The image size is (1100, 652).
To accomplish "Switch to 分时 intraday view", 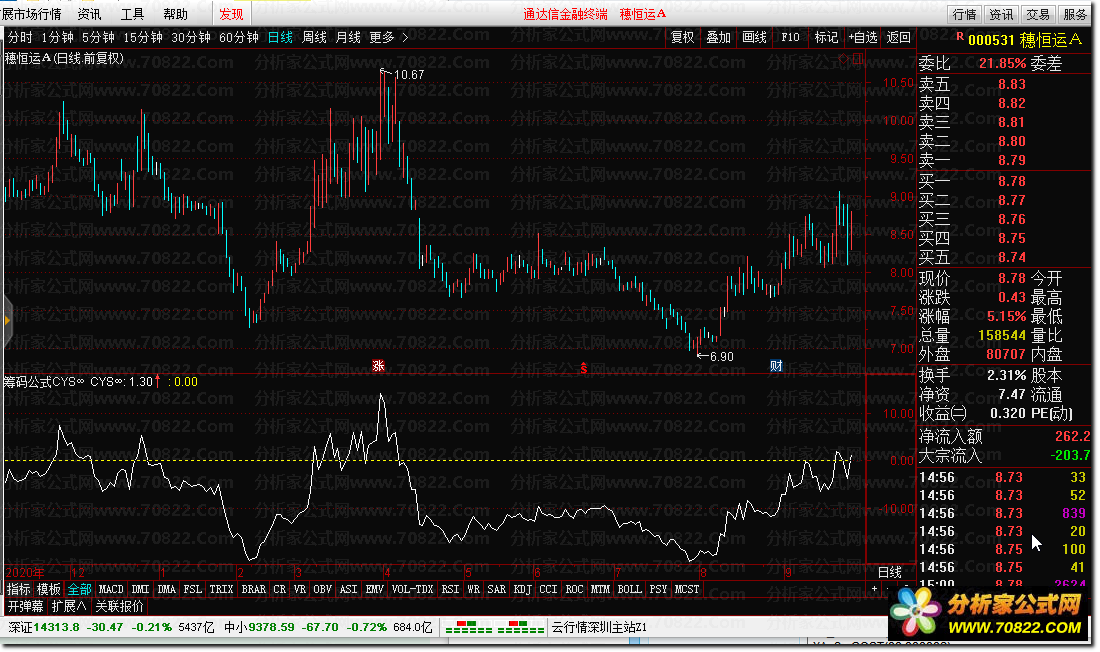I will click(x=20, y=37).
